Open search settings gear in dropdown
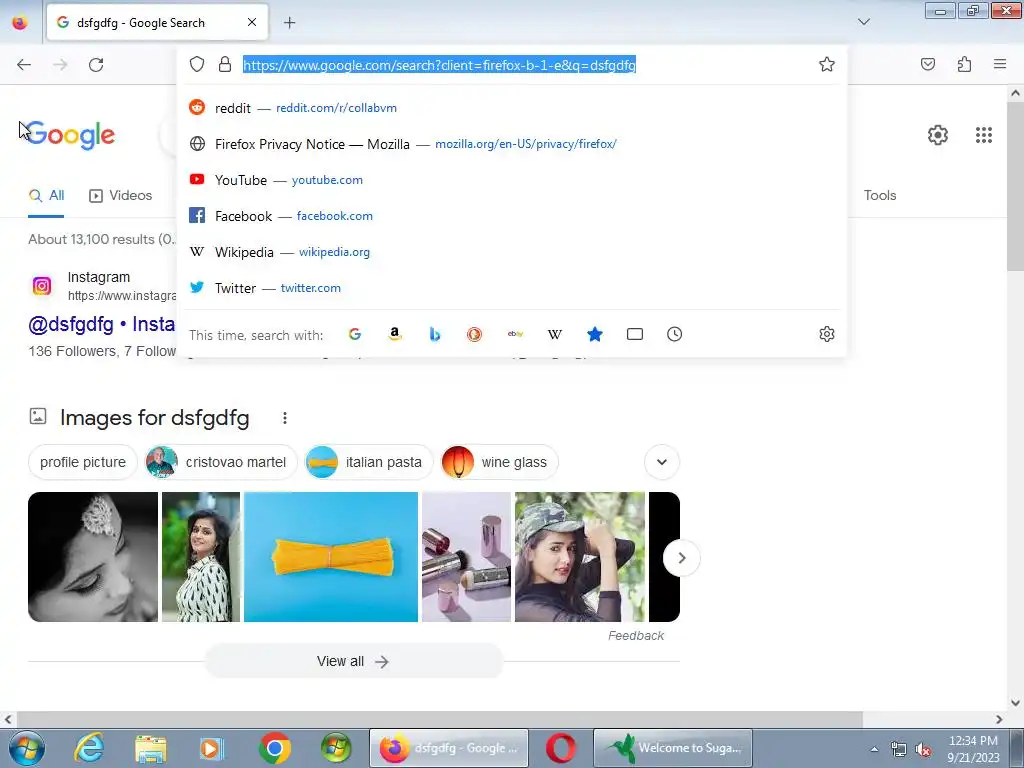Image resolution: width=1024 pixels, height=768 pixels. (x=827, y=334)
